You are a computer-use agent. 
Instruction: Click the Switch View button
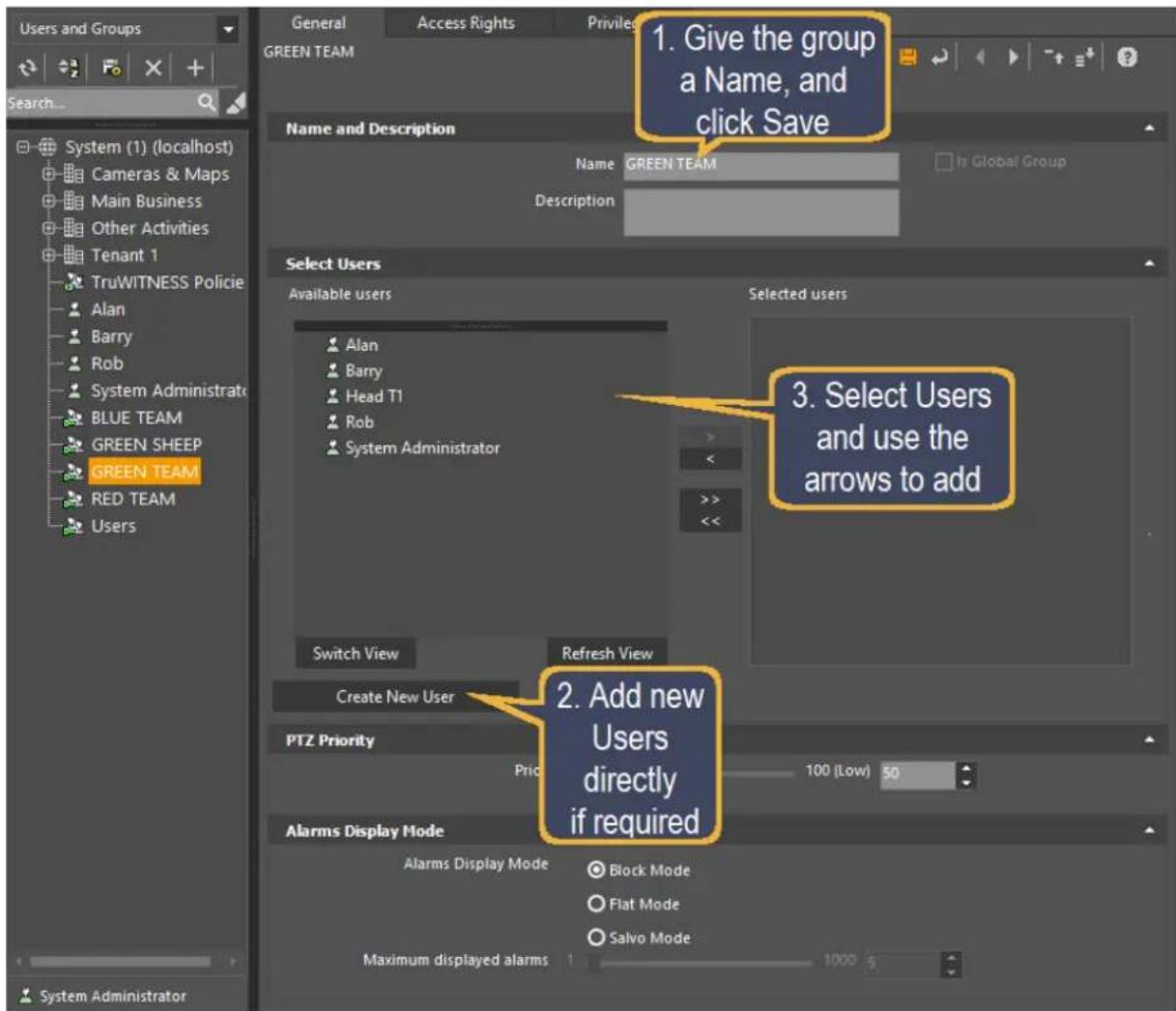356,653
